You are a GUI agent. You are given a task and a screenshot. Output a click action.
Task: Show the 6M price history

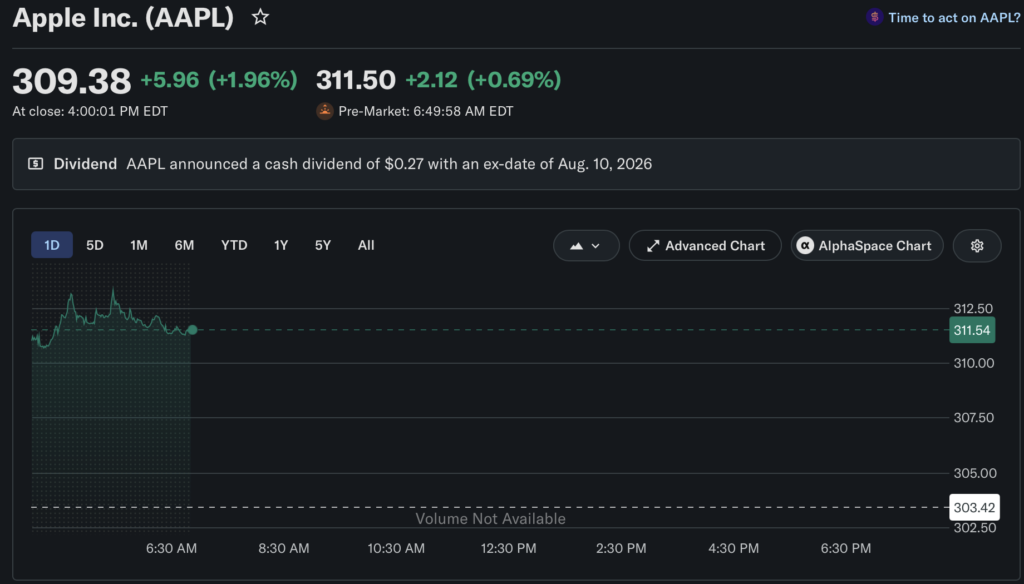[x=184, y=245]
